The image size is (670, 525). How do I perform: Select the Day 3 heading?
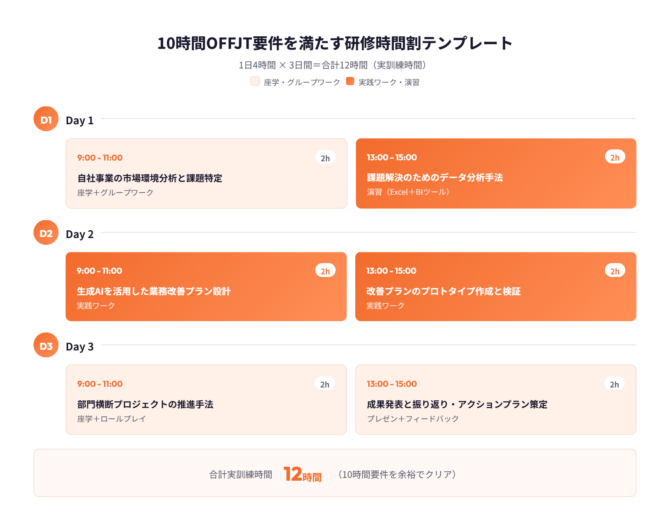[80, 347]
